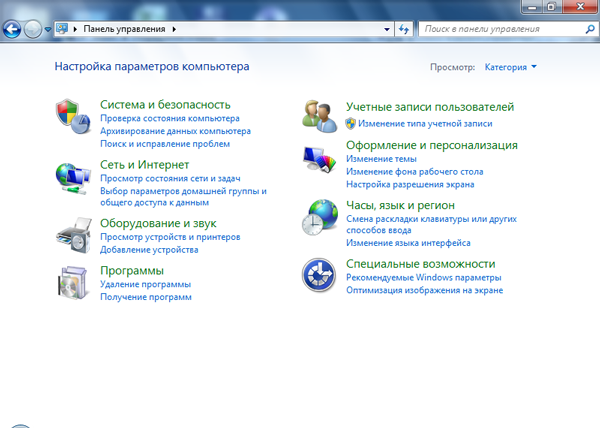
Task: Open the Clock, Language and Region globe icon
Action: click(320, 217)
